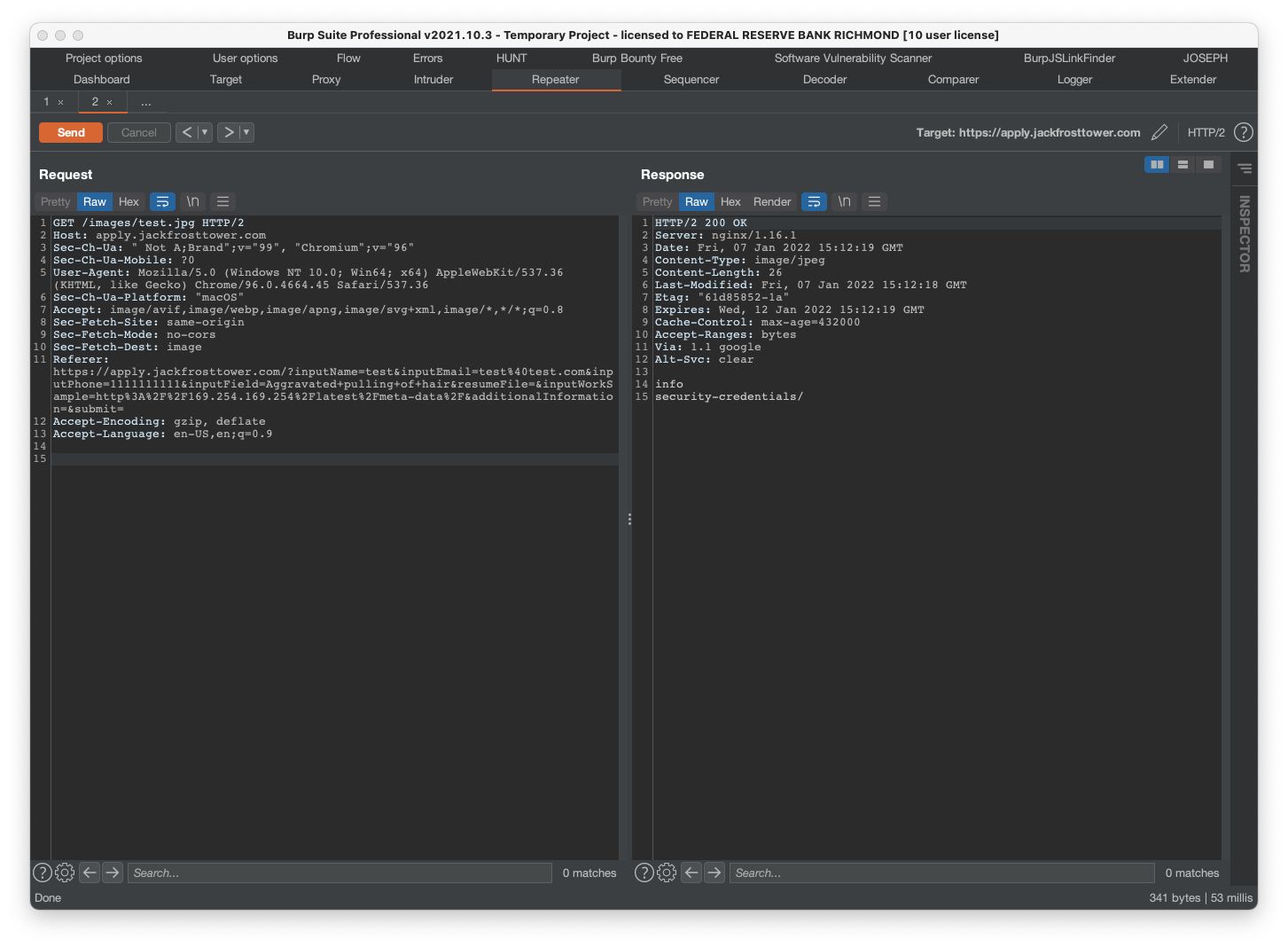Screen dimensions: 1288x947
Task: Open Request message editor menu icon
Action: 222,202
